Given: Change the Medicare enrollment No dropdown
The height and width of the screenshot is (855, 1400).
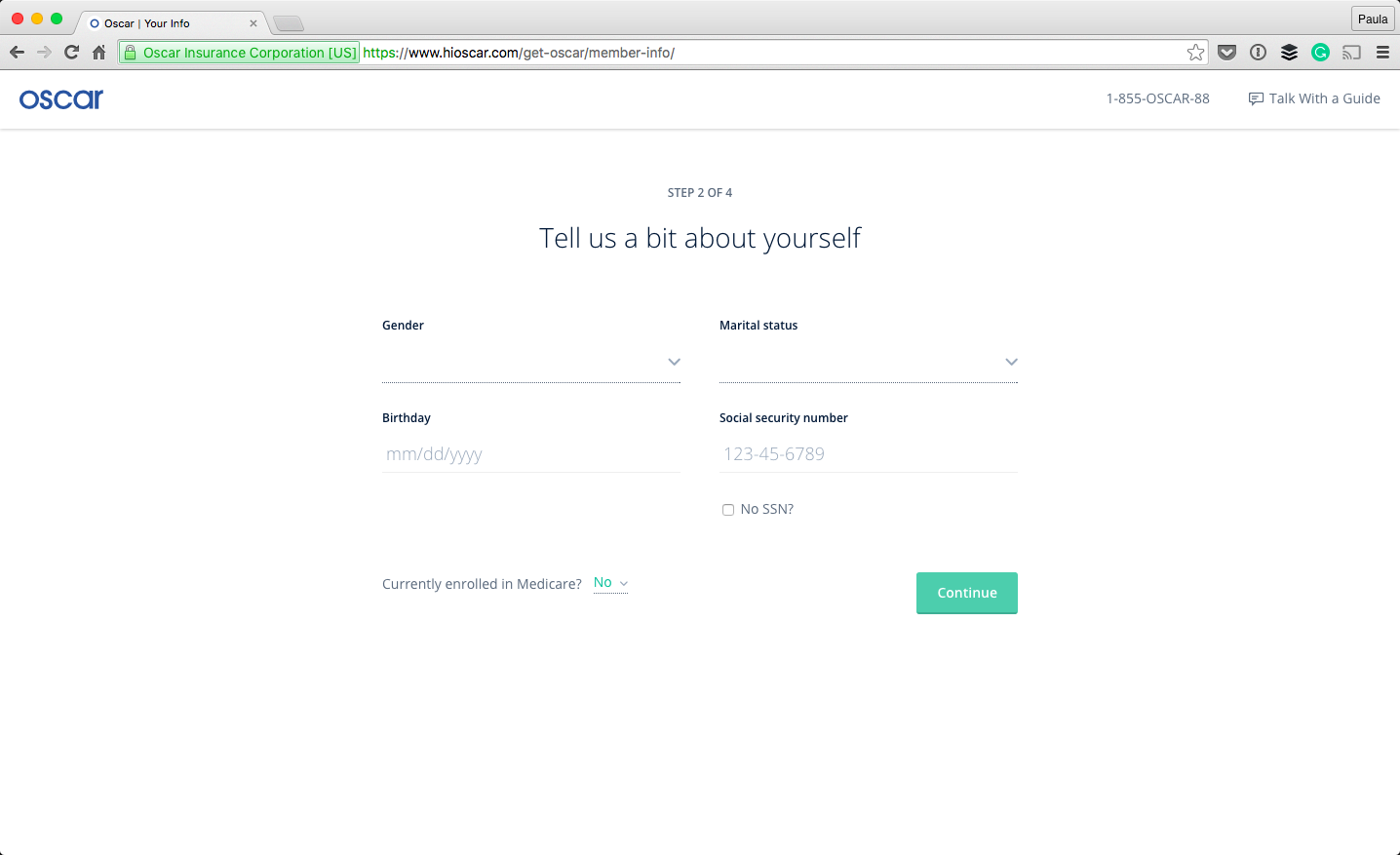Looking at the screenshot, I should [610, 583].
